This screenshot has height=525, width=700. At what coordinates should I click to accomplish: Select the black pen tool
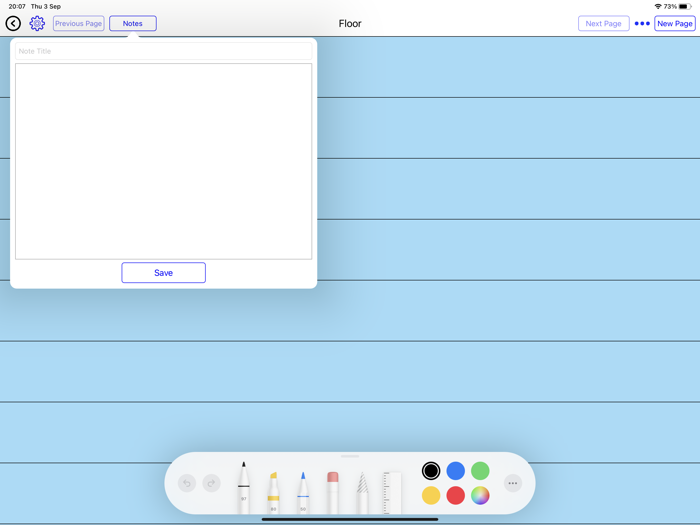243,488
